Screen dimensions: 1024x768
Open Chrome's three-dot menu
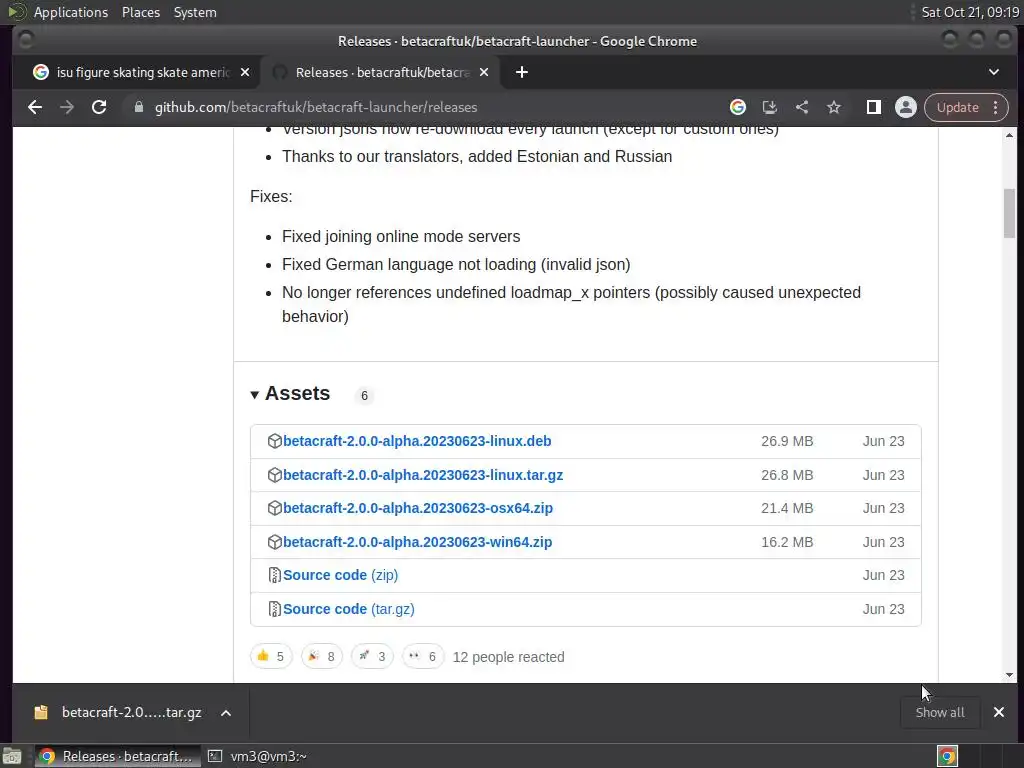tap(996, 107)
